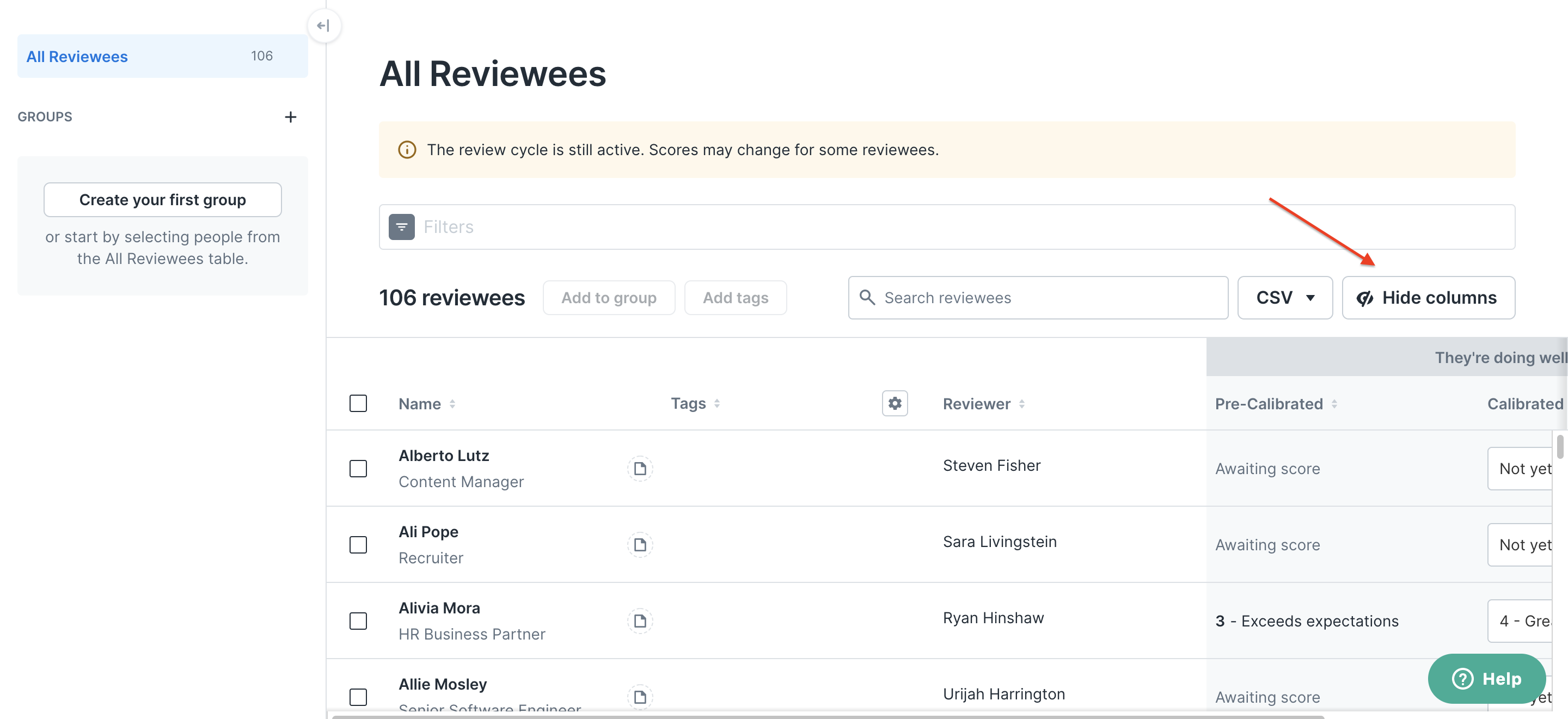This screenshot has height=719, width=1568.
Task: Collapse the sidebar with the arrow icon
Action: (x=323, y=26)
